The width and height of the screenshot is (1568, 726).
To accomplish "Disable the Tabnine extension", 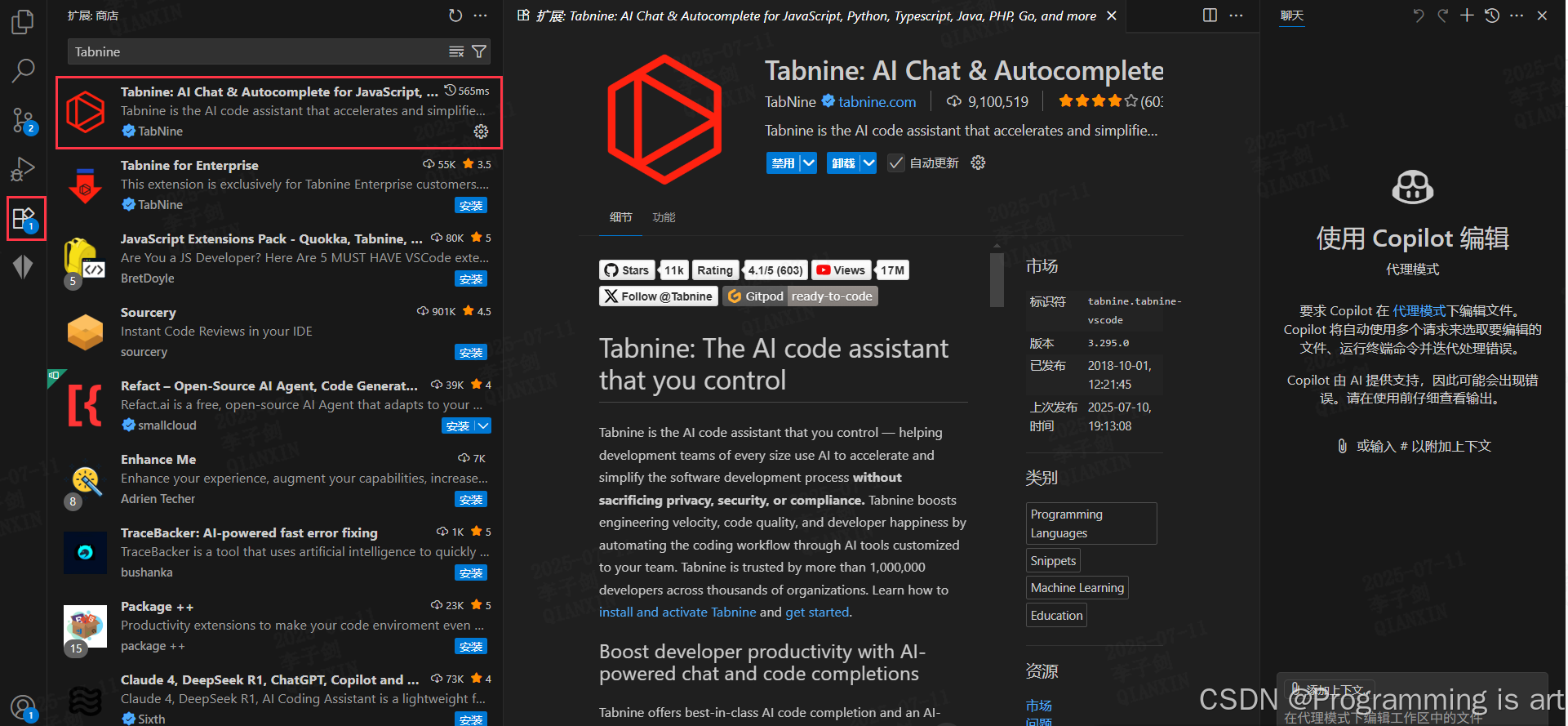I will [783, 163].
